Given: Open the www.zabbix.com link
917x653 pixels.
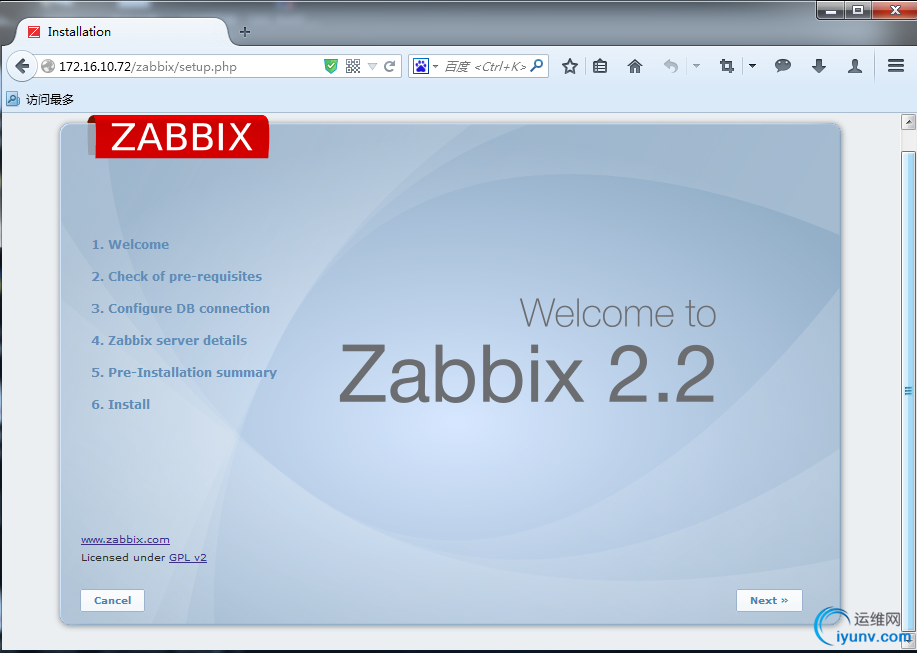Looking at the screenshot, I should [125, 540].
